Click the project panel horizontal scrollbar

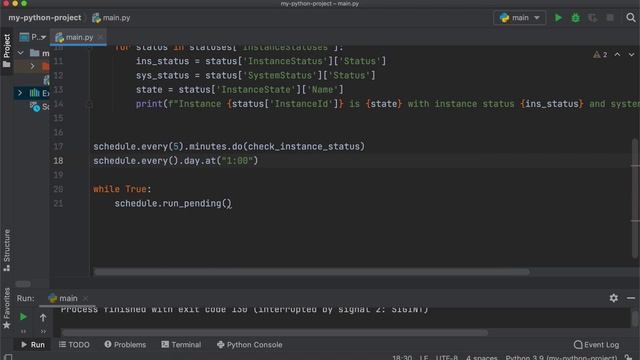click(x=23, y=284)
